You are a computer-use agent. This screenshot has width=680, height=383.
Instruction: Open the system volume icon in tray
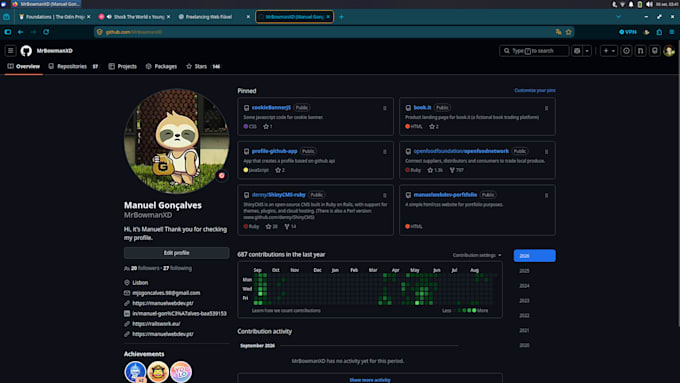[x=649, y=4]
